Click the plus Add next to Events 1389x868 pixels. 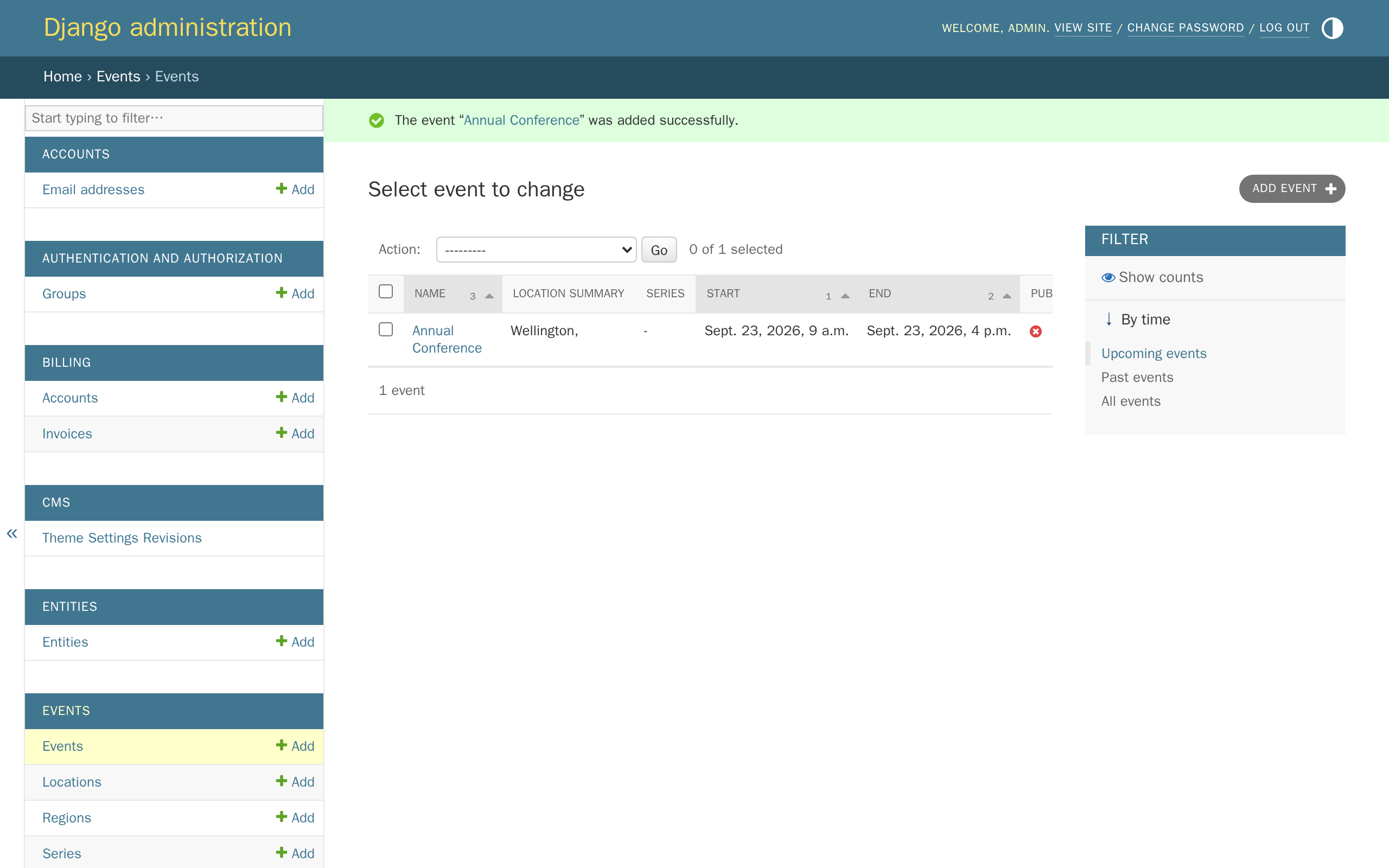point(295,746)
